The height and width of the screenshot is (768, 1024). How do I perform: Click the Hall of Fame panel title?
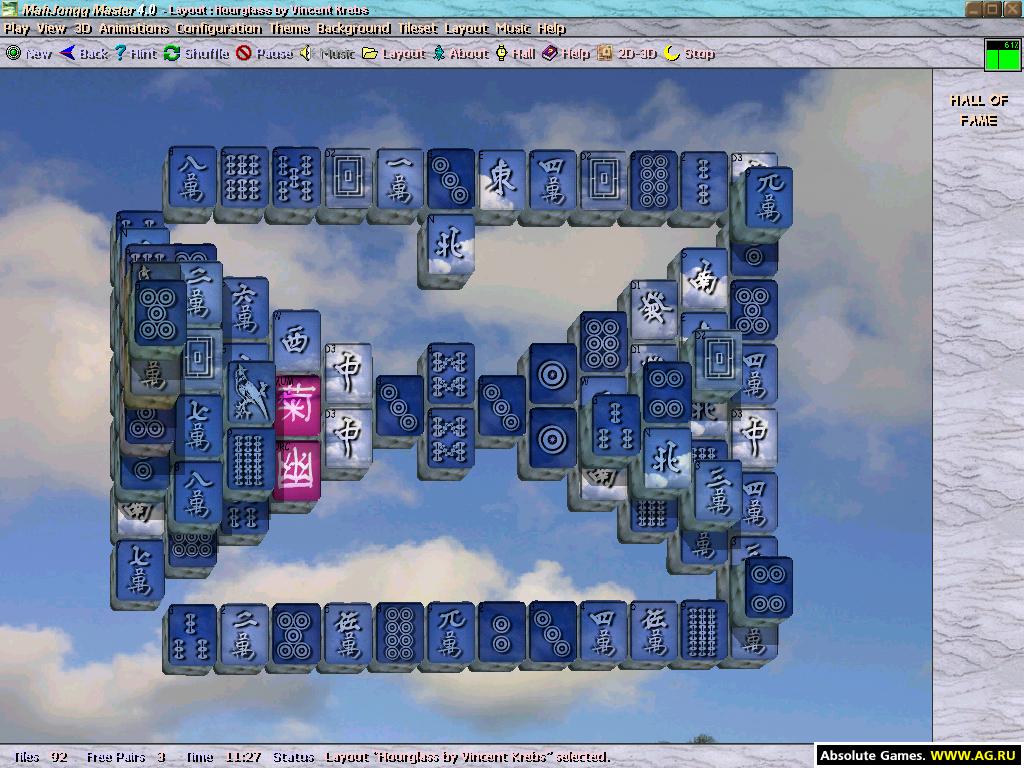[x=978, y=110]
